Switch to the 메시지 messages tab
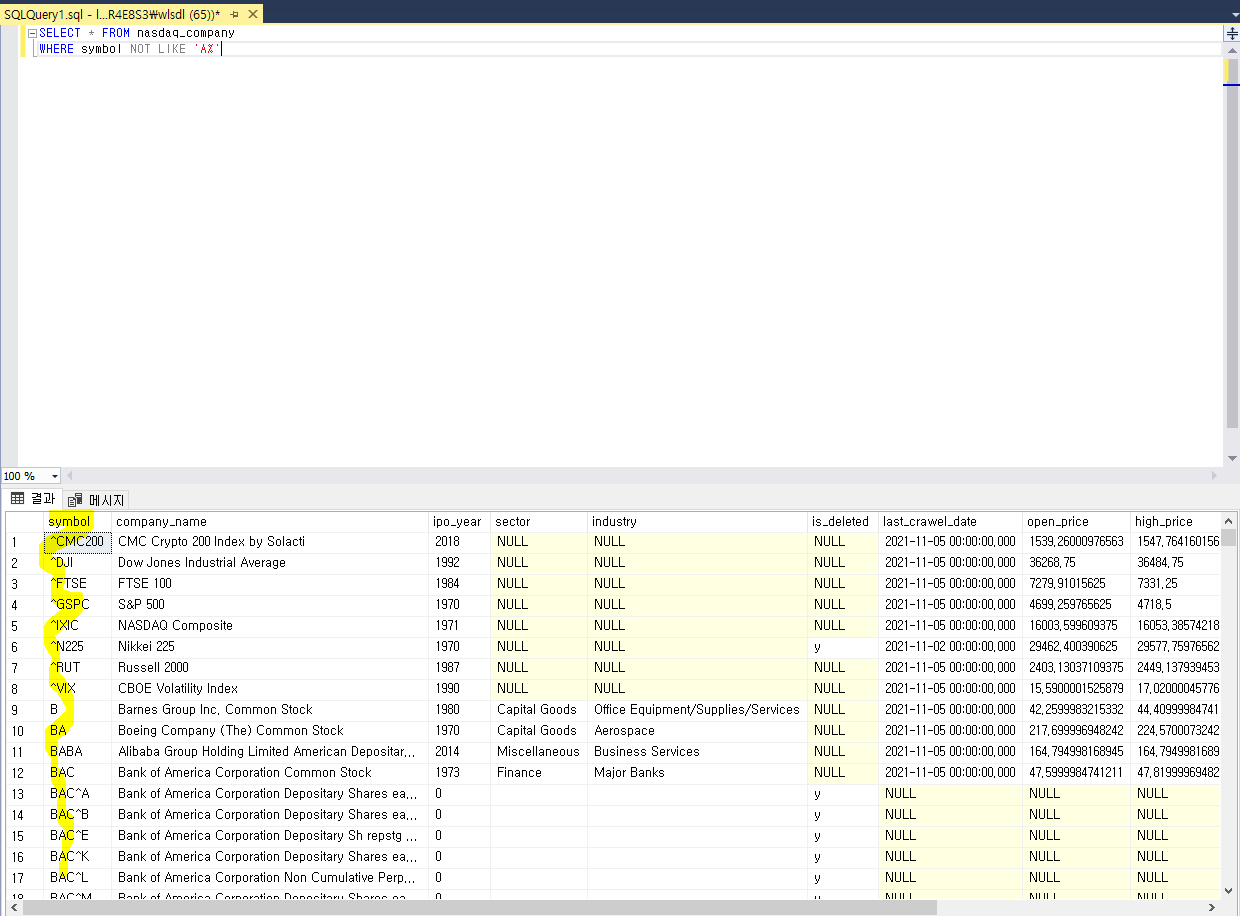This screenshot has height=916, width=1240. [x=96, y=499]
